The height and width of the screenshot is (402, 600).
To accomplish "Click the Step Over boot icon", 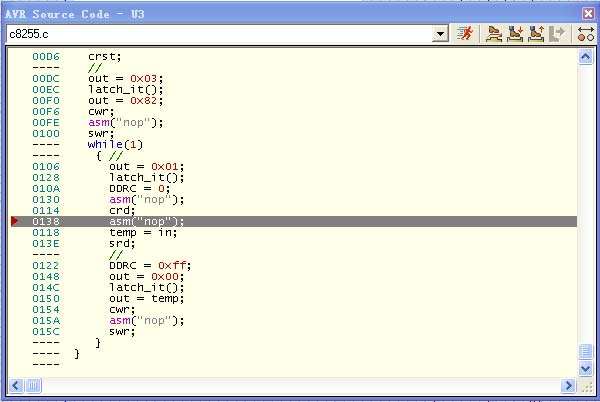I will pyautogui.click(x=494, y=34).
